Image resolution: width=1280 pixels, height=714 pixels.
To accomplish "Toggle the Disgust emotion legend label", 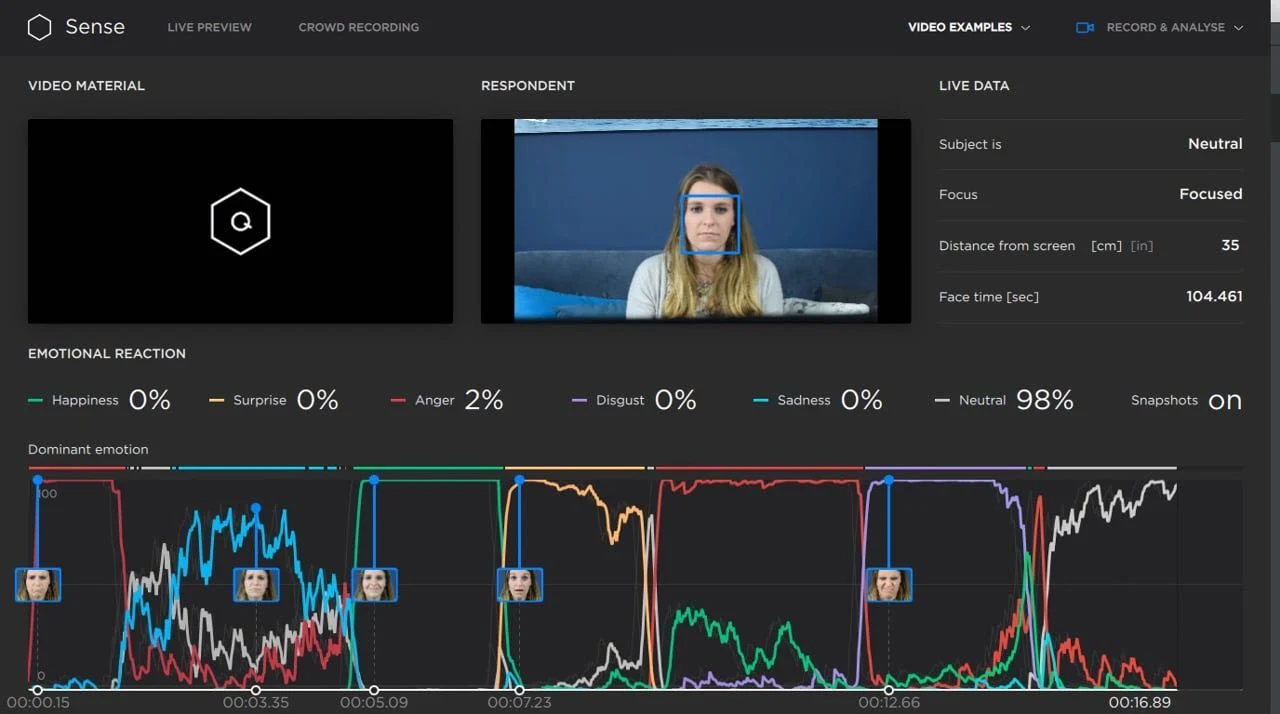I will click(620, 400).
